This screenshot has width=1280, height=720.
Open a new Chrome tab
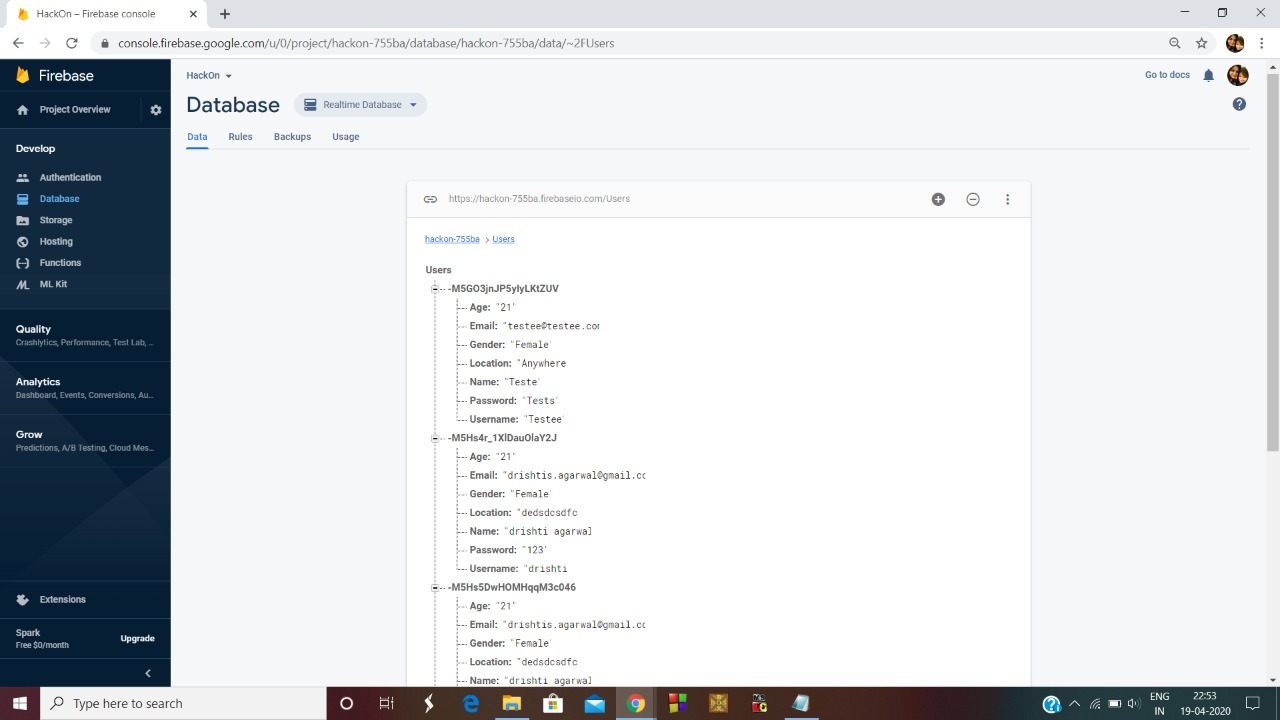[225, 14]
